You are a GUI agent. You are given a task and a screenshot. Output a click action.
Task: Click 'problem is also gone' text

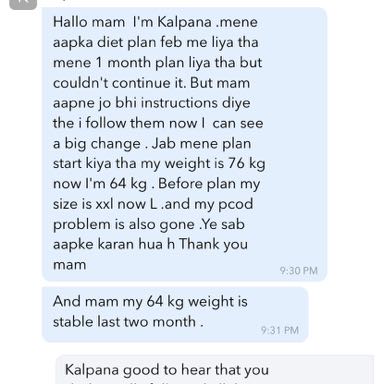point(124,224)
